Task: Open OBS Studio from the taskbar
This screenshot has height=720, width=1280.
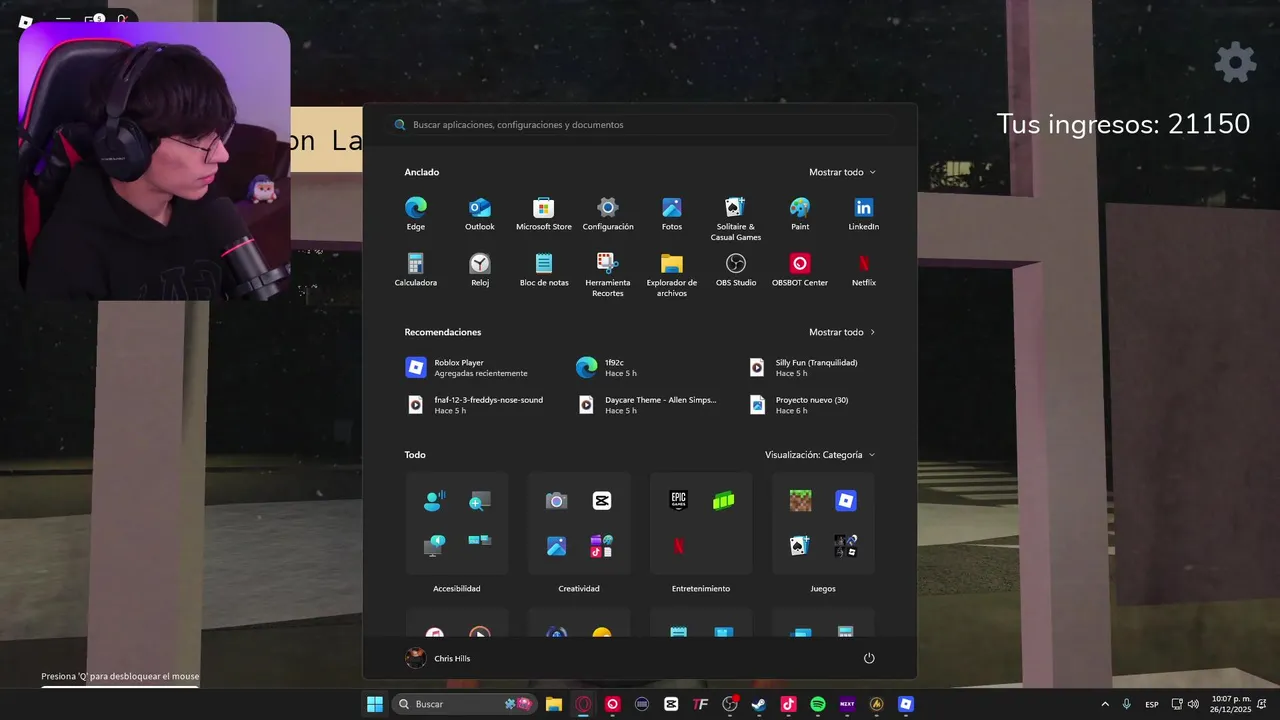Action: tap(730, 704)
